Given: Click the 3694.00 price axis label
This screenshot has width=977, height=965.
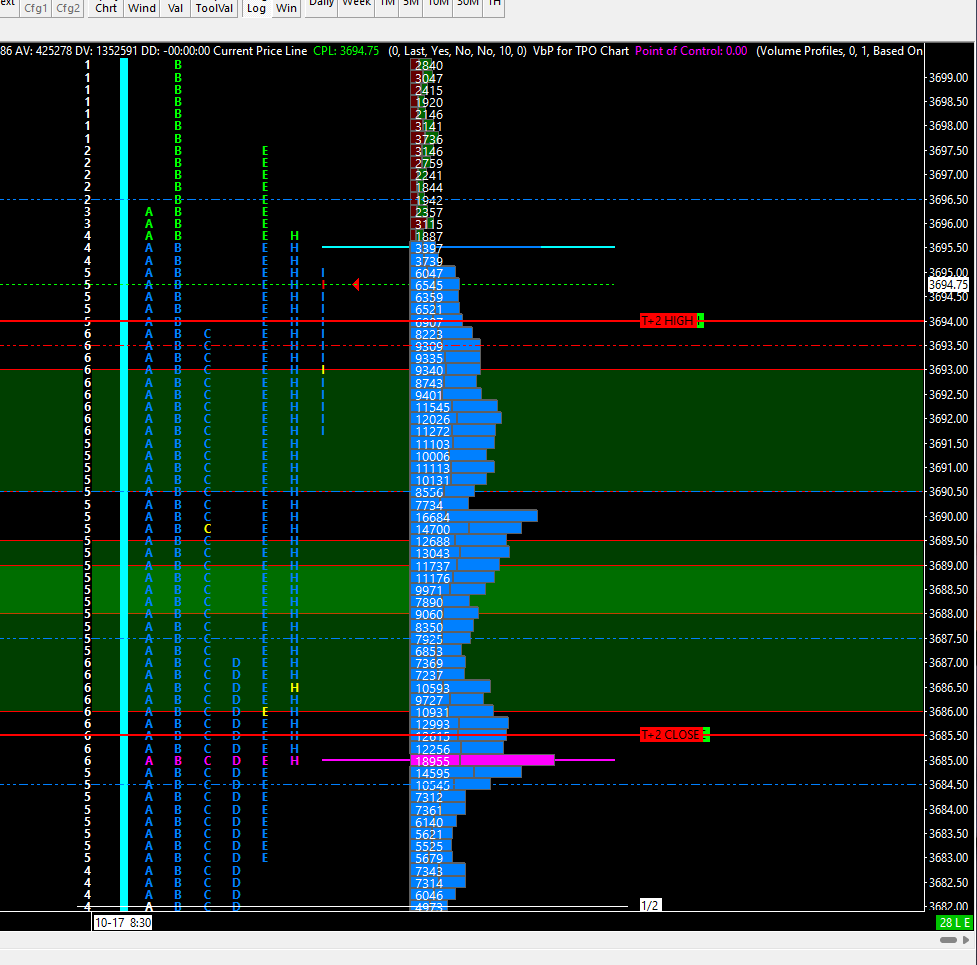Looking at the screenshot, I should tap(948, 321).
